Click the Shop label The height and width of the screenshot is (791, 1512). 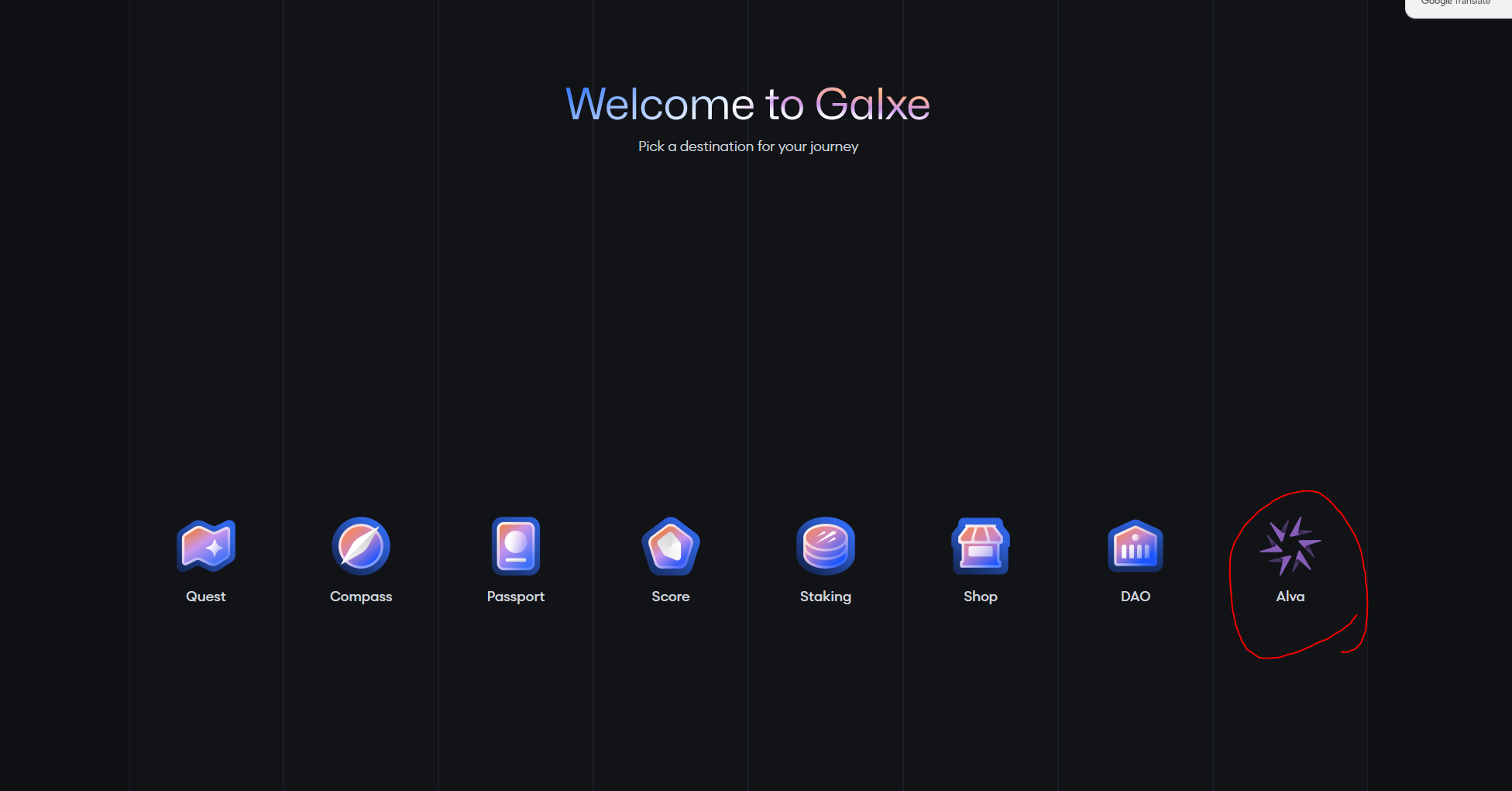[x=981, y=597]
